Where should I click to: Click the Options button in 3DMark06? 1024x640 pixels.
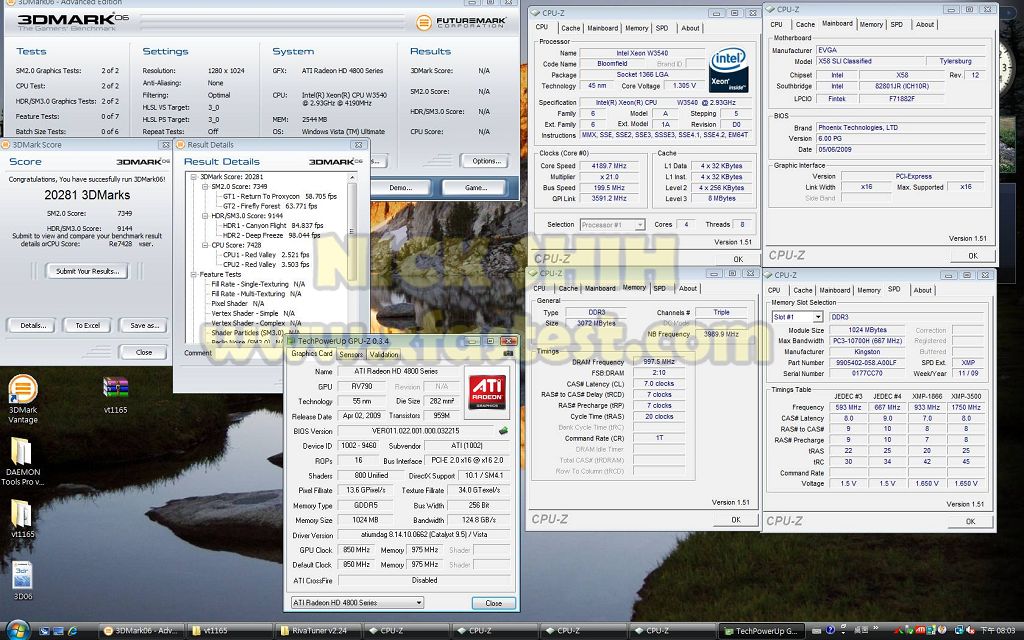tap(484, 161)
